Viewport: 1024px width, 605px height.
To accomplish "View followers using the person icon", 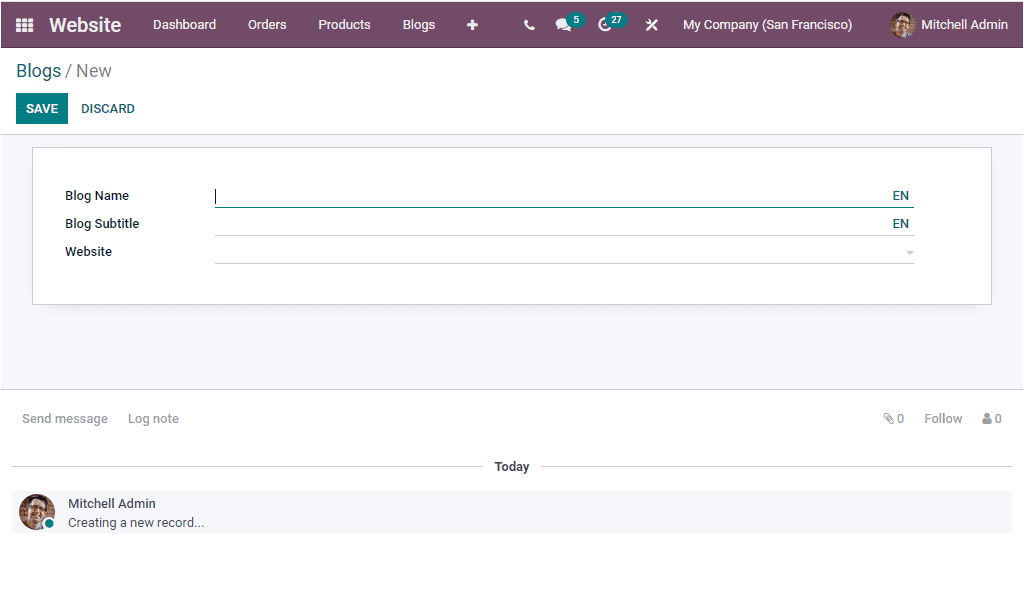I will (x=987, y=418).
